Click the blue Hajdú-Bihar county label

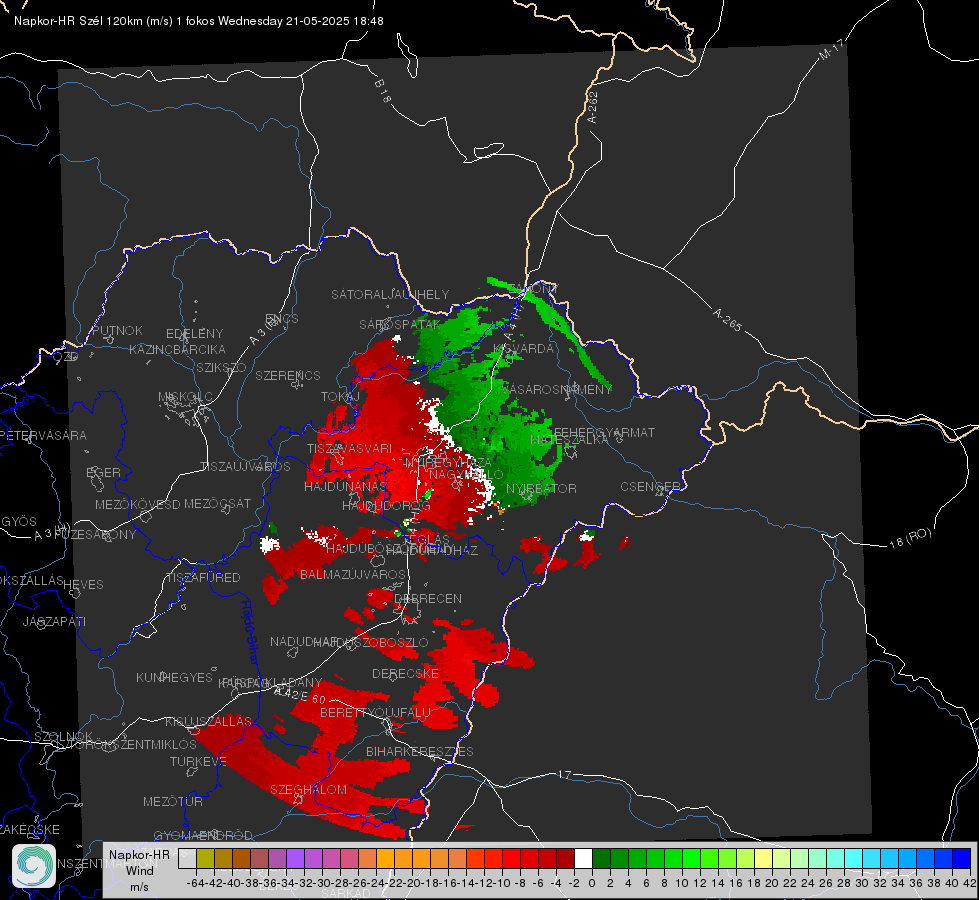249,631
